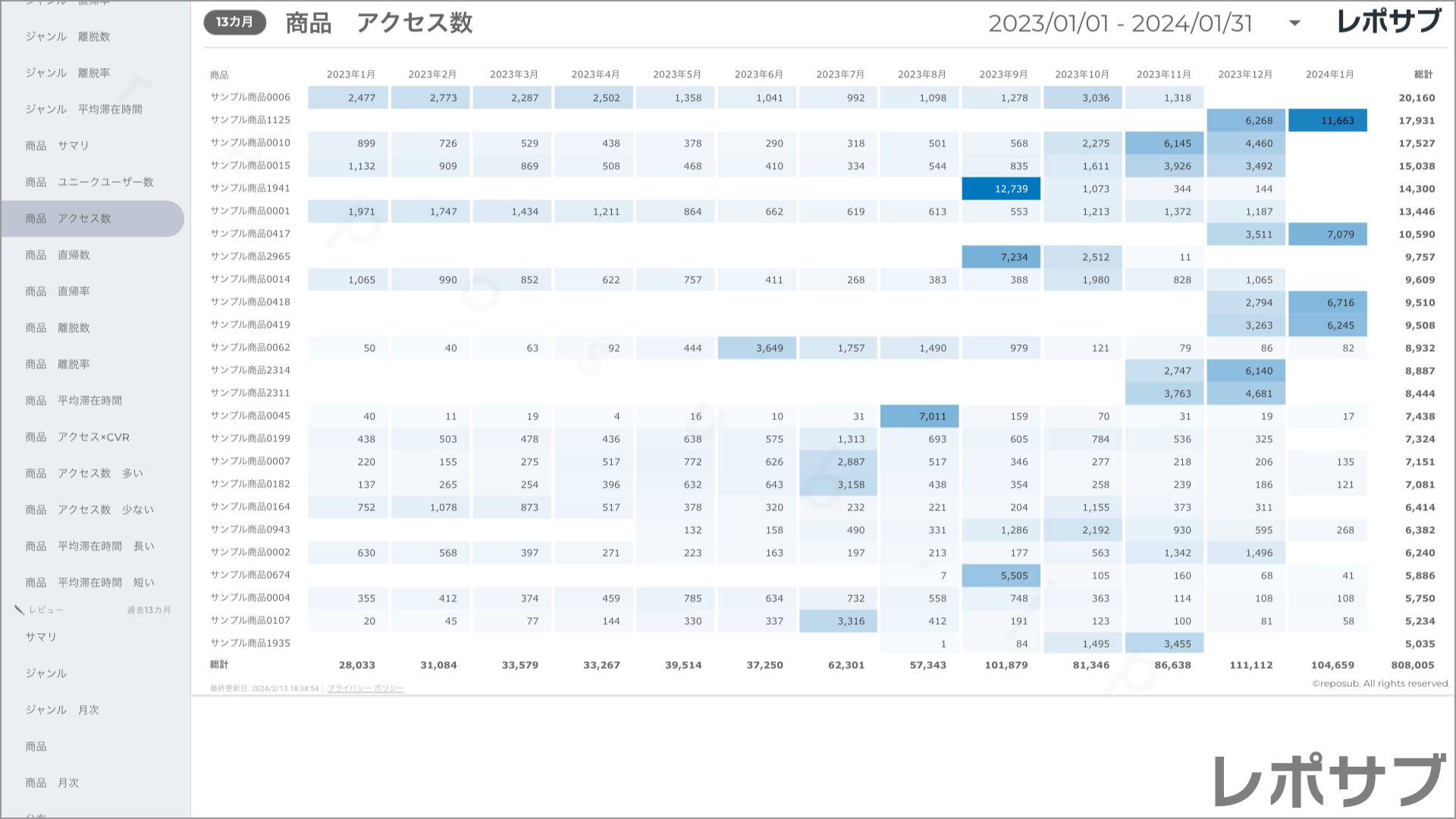Click the レポサブ logo at top right
This screenshot has height=819, width=1456.
(x=1389, y=21)
